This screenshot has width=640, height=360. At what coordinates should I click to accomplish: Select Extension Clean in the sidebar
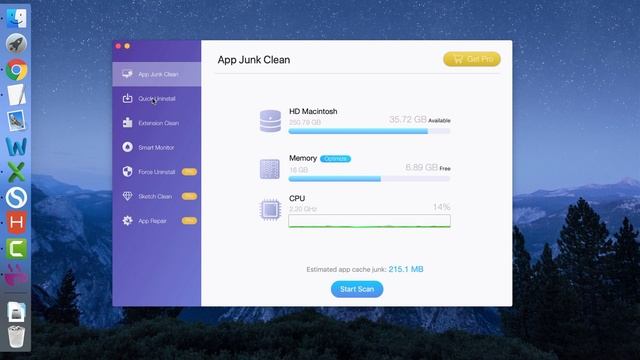(157, 123)
